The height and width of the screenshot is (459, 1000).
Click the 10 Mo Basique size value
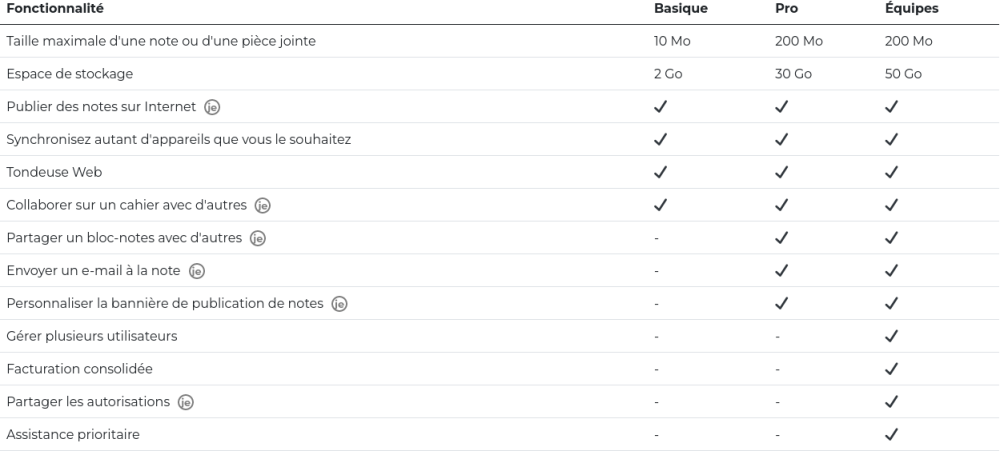[672, 41]
